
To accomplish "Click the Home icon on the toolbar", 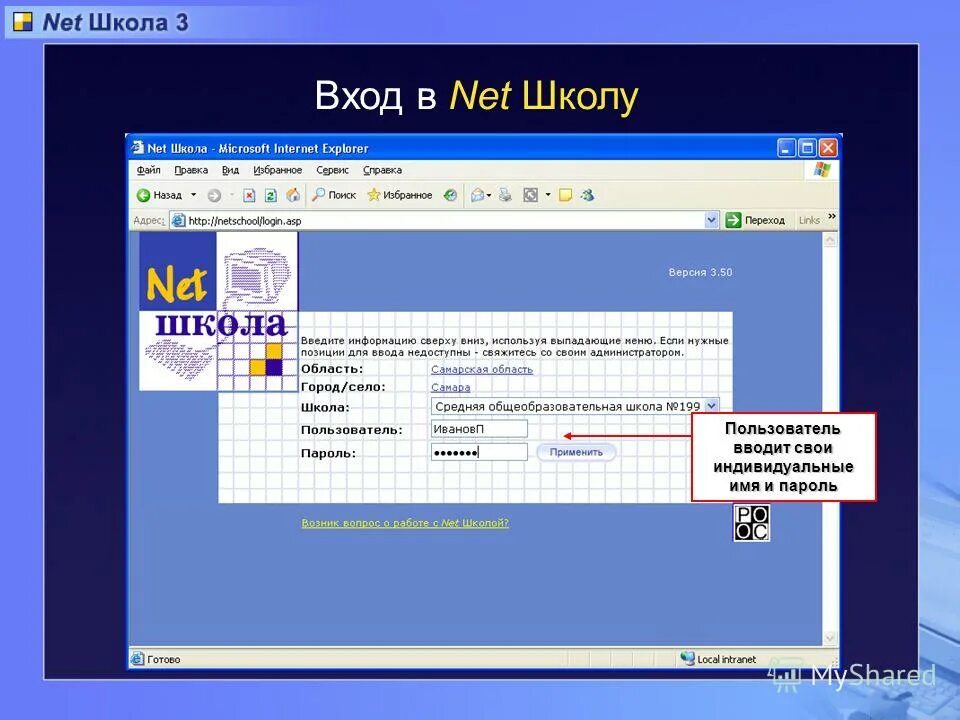I will click(x=291, y=195).
